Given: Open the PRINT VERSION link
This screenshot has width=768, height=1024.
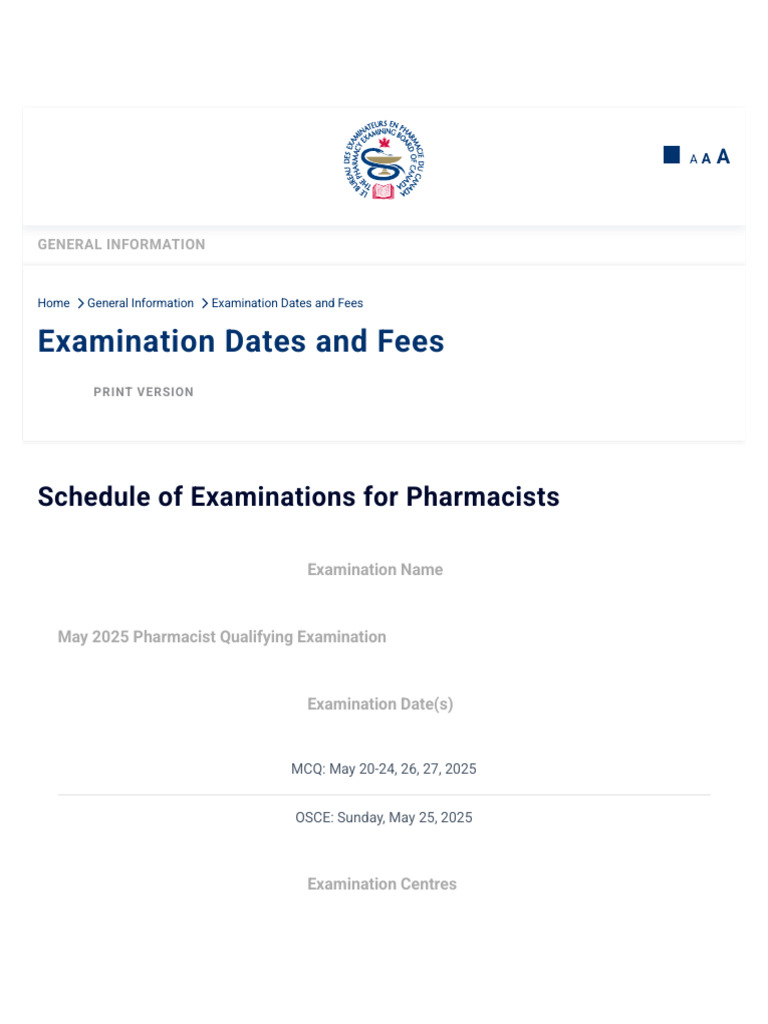Looking at the screenshot, I should click(143, 392).
